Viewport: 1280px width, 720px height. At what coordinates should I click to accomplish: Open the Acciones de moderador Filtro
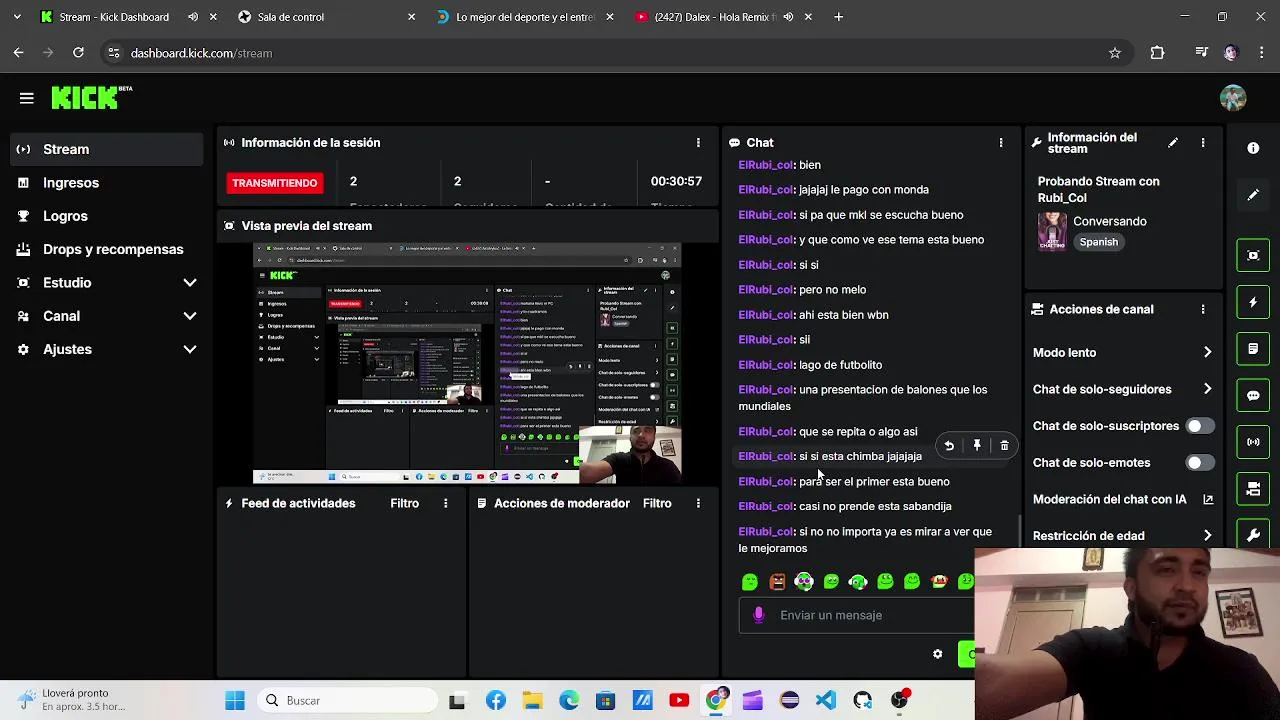click(x=657, y=504)
